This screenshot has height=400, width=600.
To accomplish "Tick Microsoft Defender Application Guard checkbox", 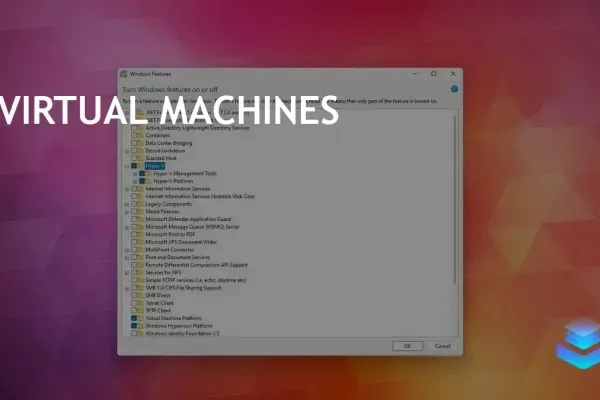I will (x=134, y=219).
